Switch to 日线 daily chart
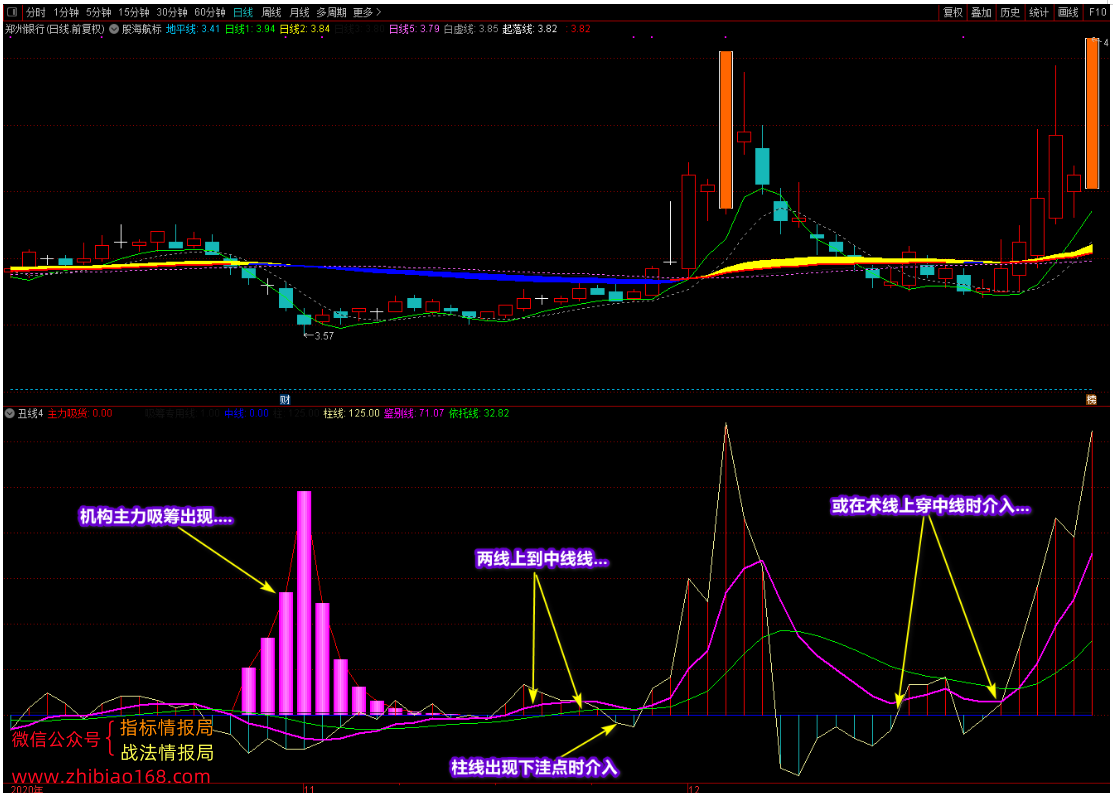The image size is (1113, 793). point(243,12)
